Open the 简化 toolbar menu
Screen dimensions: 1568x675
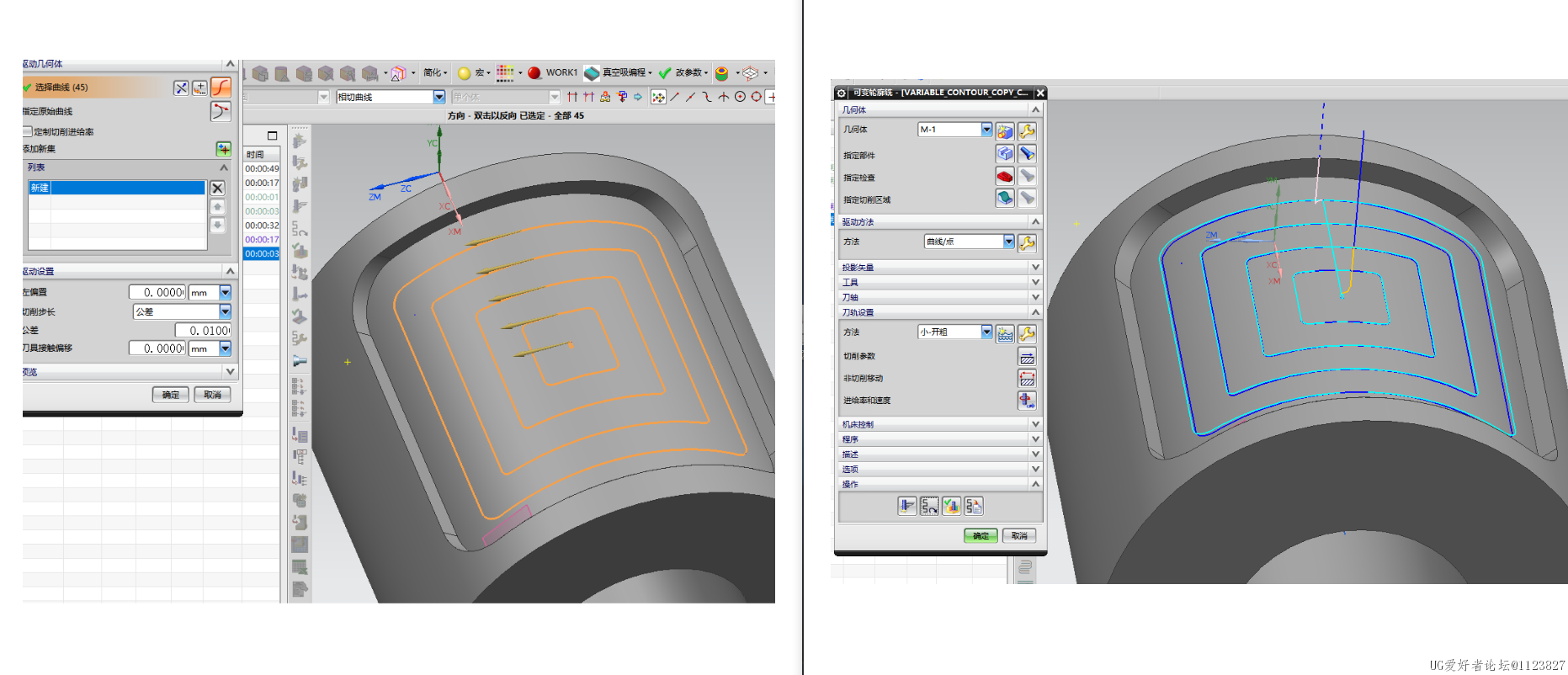[x=435, y=73]
